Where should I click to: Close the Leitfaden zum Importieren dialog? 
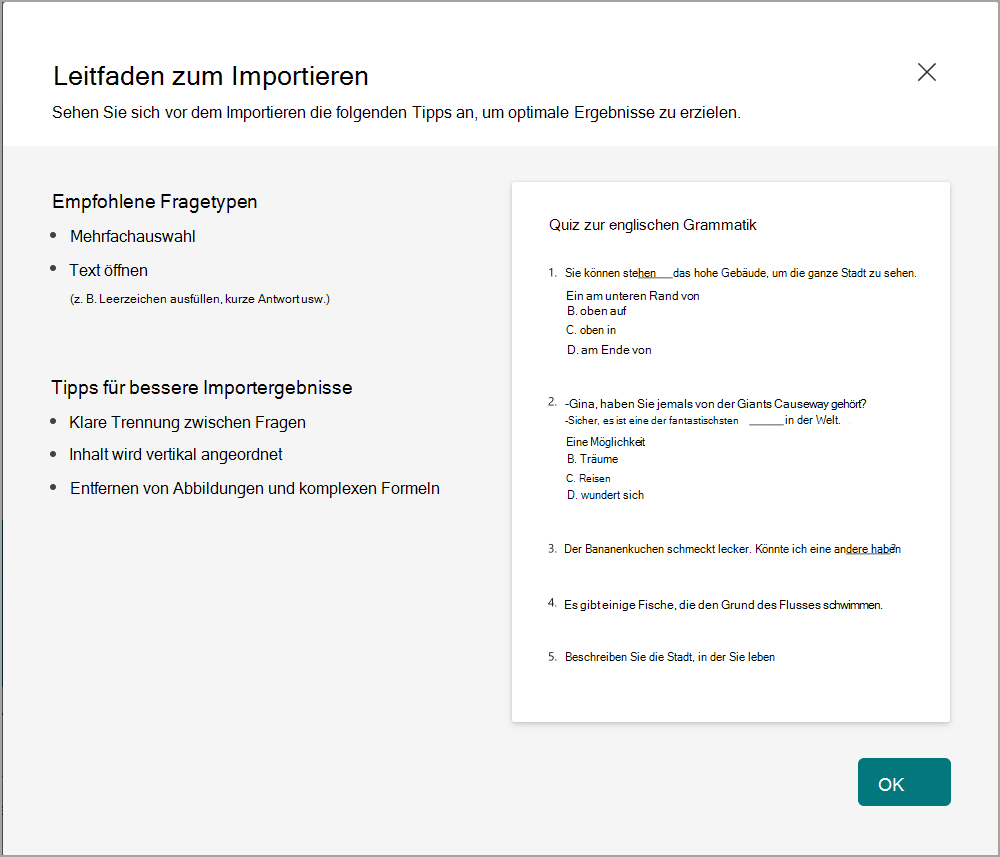click(927, 72)
